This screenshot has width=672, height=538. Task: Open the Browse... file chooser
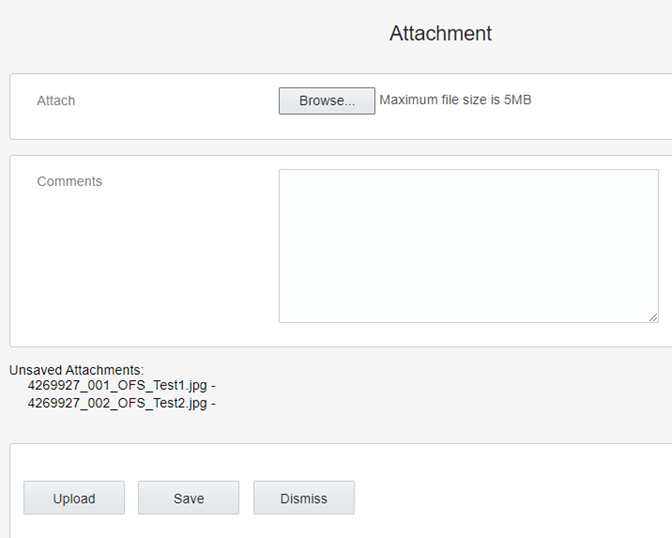click(327, 101)
